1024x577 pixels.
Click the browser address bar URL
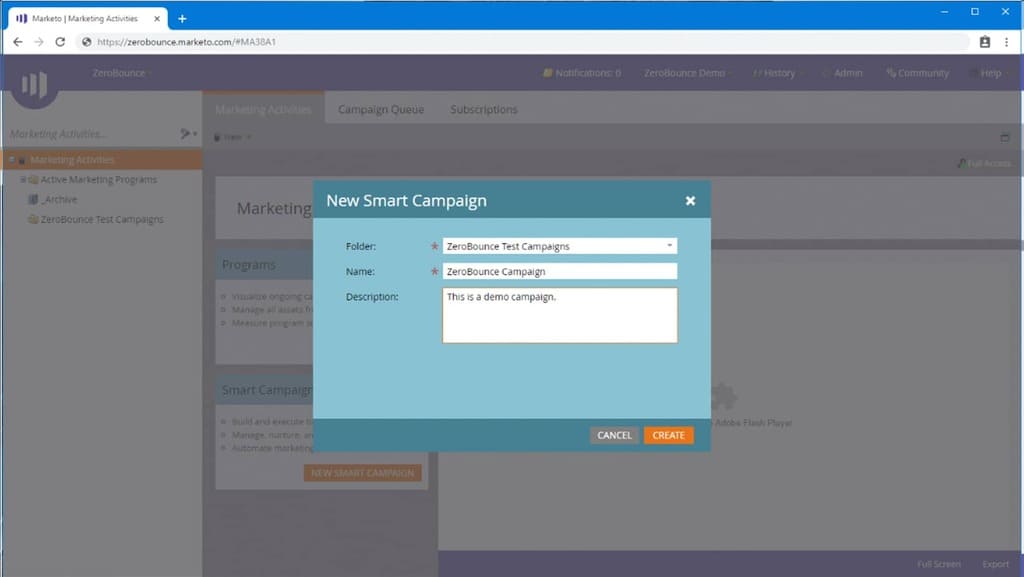point(186,42)
